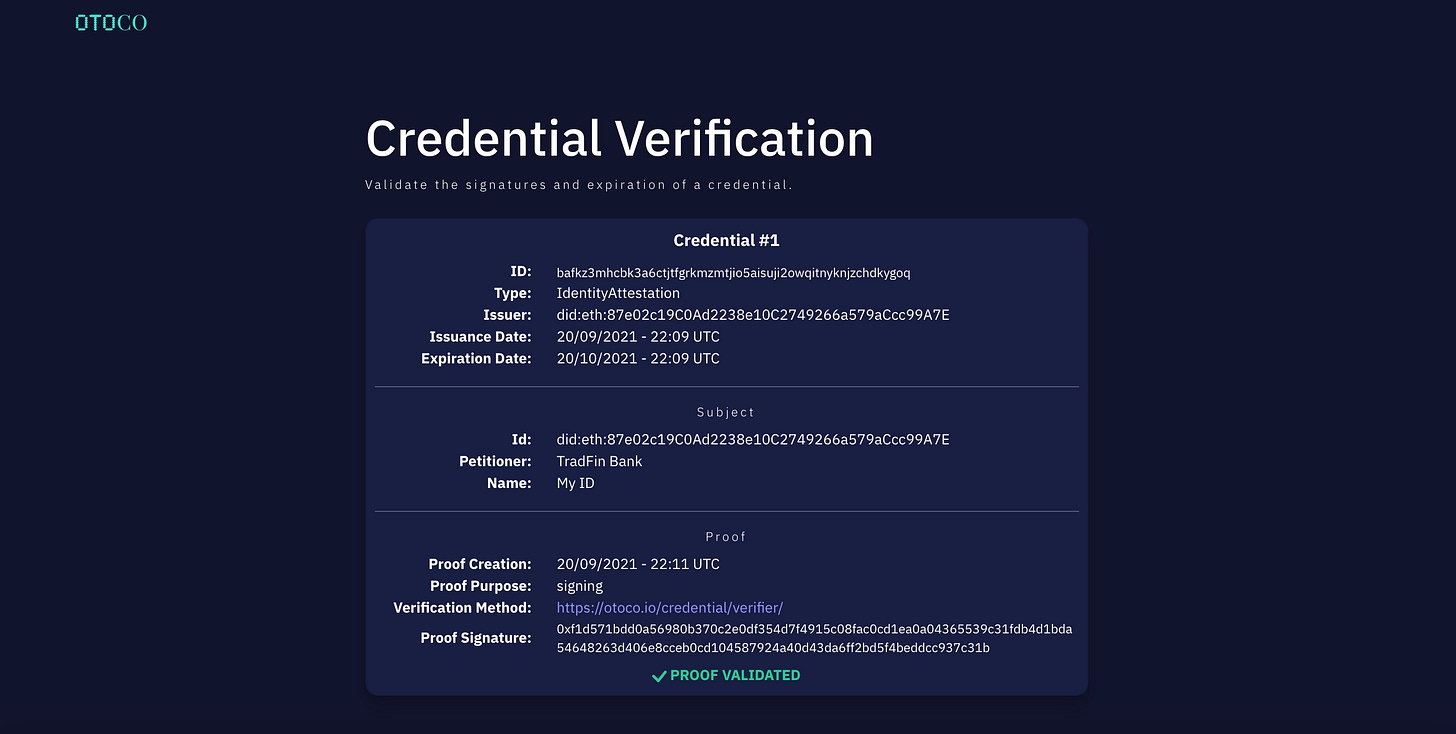Click the PROOF VALIDATED status text
This screenshot has height=734, width=1456.
click(x=735, y=676)
